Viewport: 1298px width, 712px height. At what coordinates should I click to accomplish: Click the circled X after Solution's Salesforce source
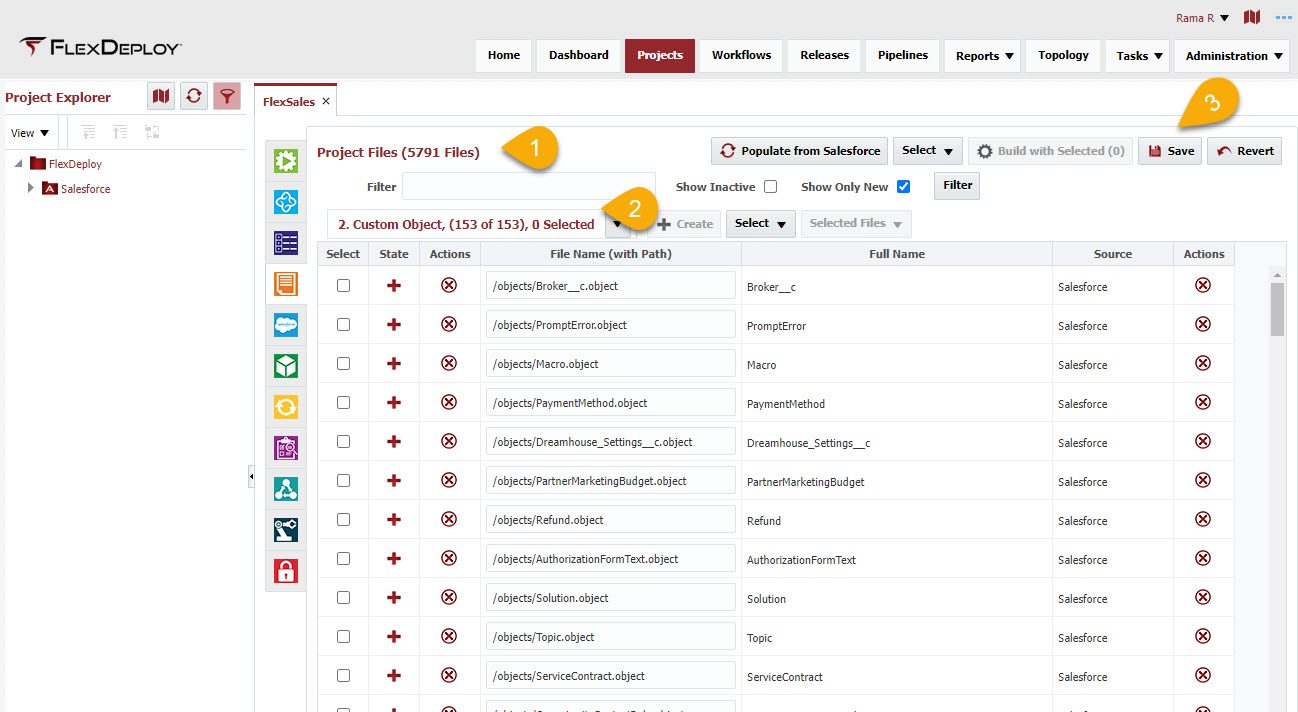coord(1203,598)
